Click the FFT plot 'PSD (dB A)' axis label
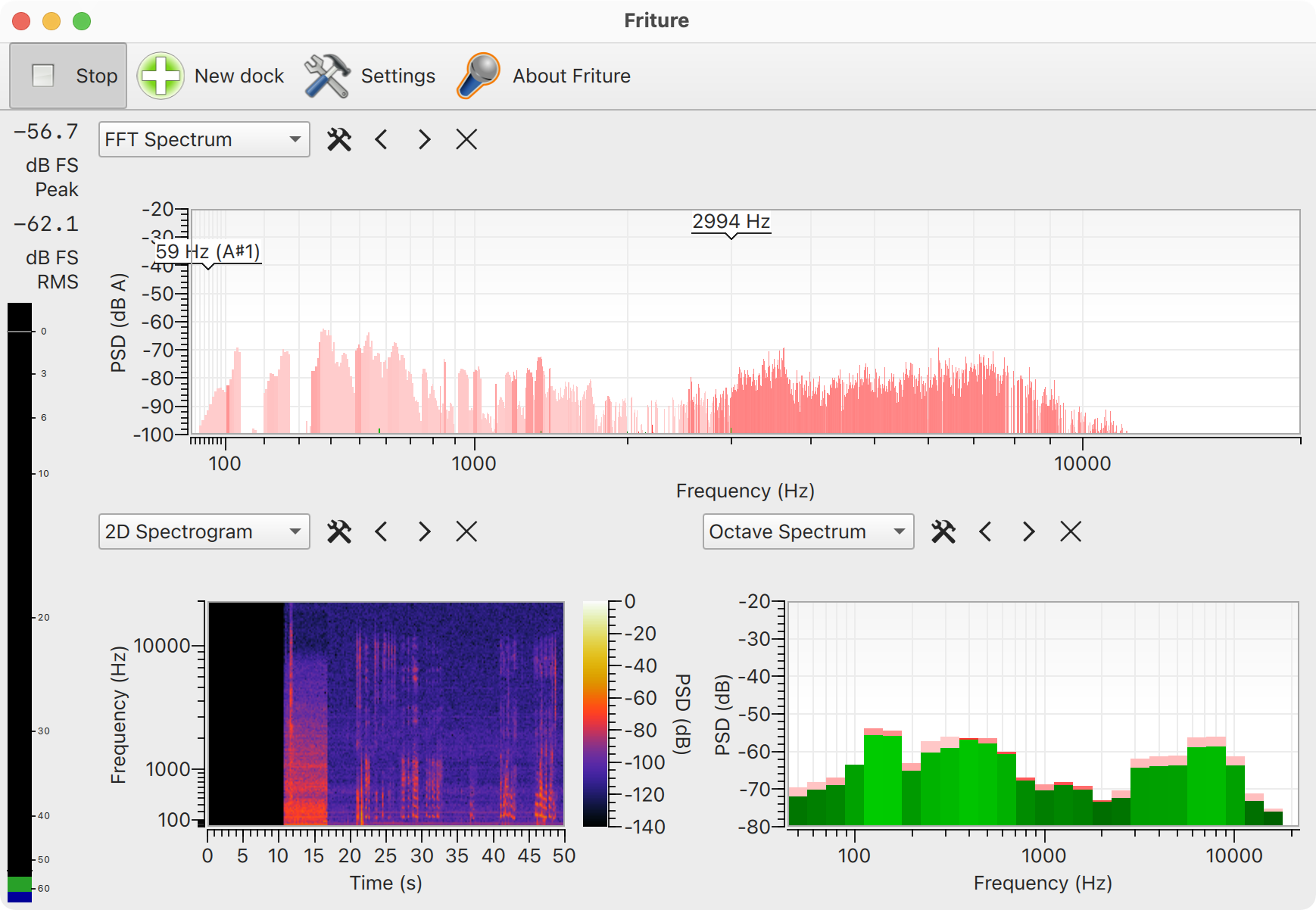1316x910 pixels. [118, 323]
